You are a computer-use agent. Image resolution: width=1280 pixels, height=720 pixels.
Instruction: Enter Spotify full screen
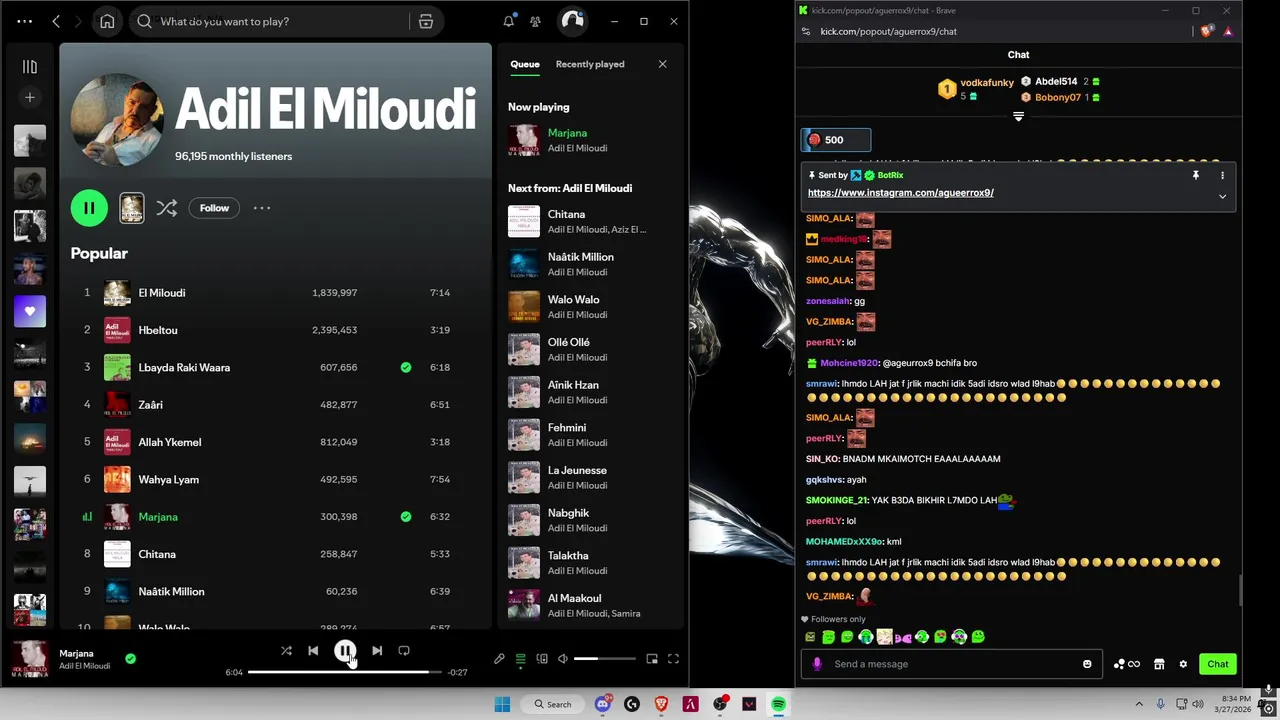[673, 659]
